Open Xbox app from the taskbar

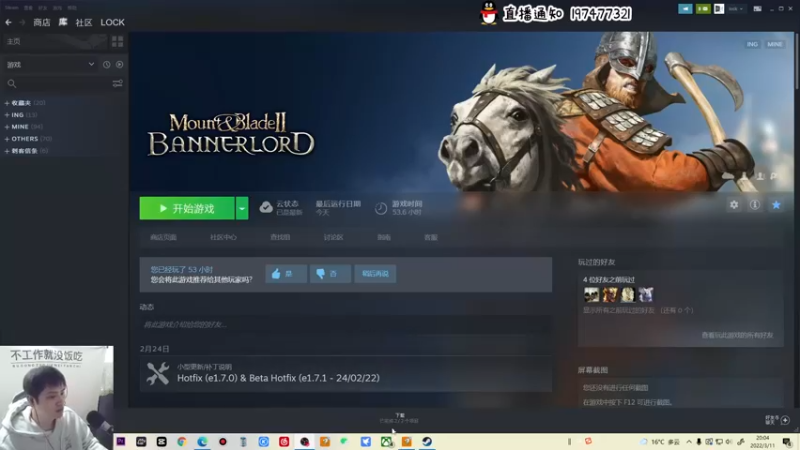(x=386, y=441)
